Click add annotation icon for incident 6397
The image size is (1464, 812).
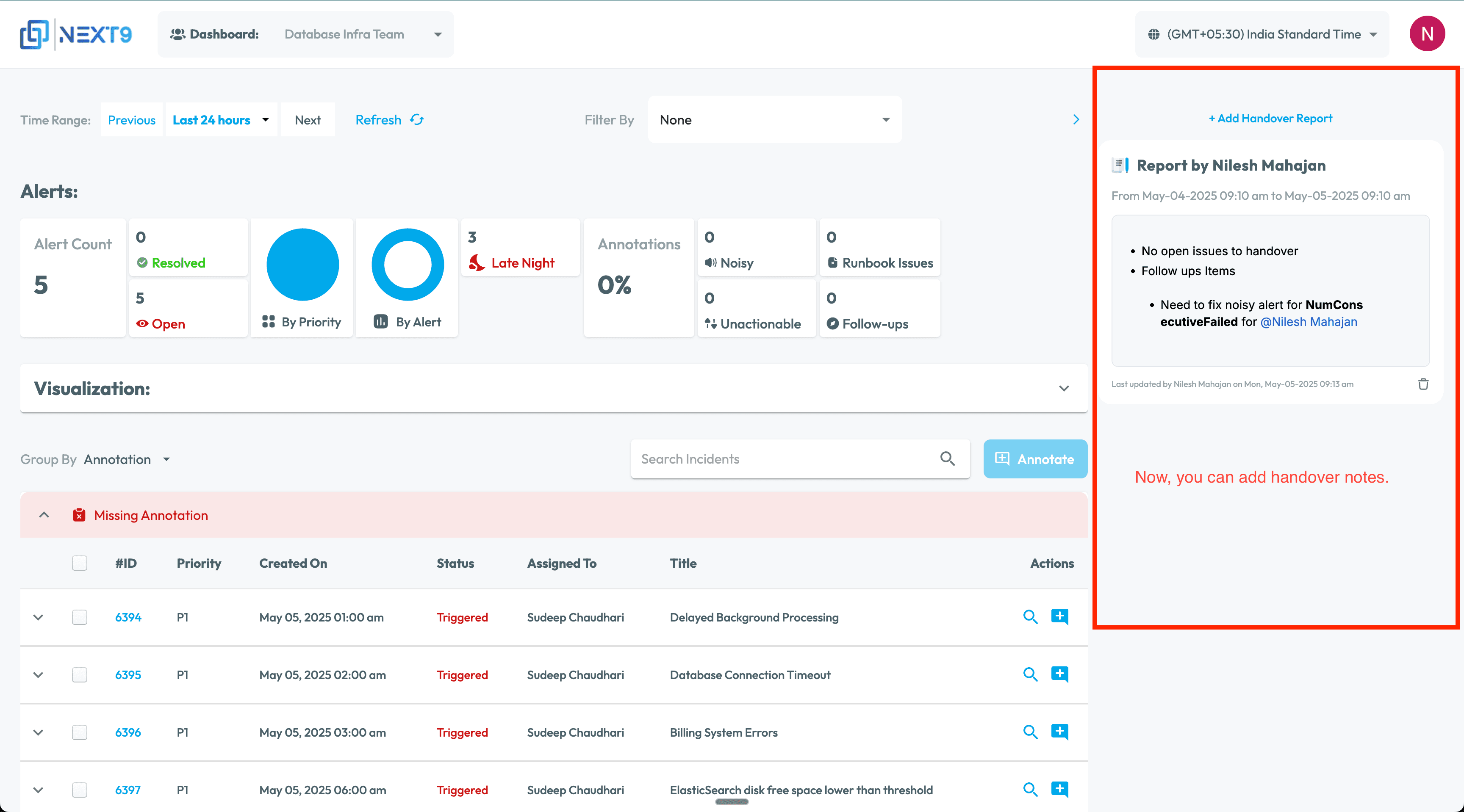tap(1059, 789)
